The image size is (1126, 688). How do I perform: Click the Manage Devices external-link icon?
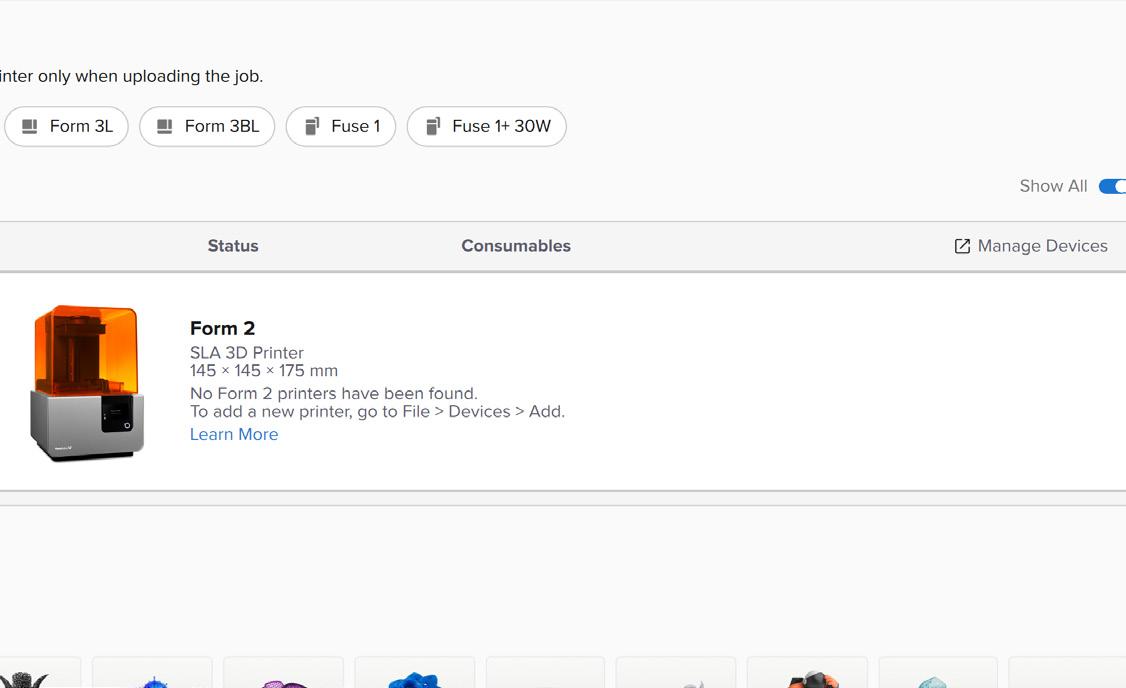coord(962,246)
